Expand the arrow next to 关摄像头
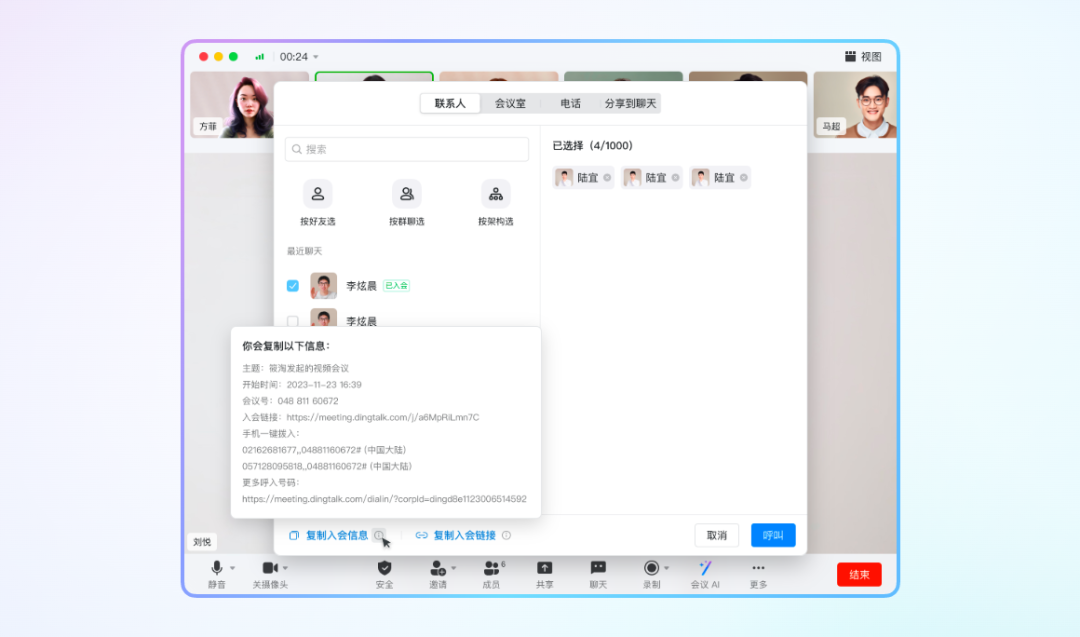Viewport: 1080px width, 637px height. [285, 568]
